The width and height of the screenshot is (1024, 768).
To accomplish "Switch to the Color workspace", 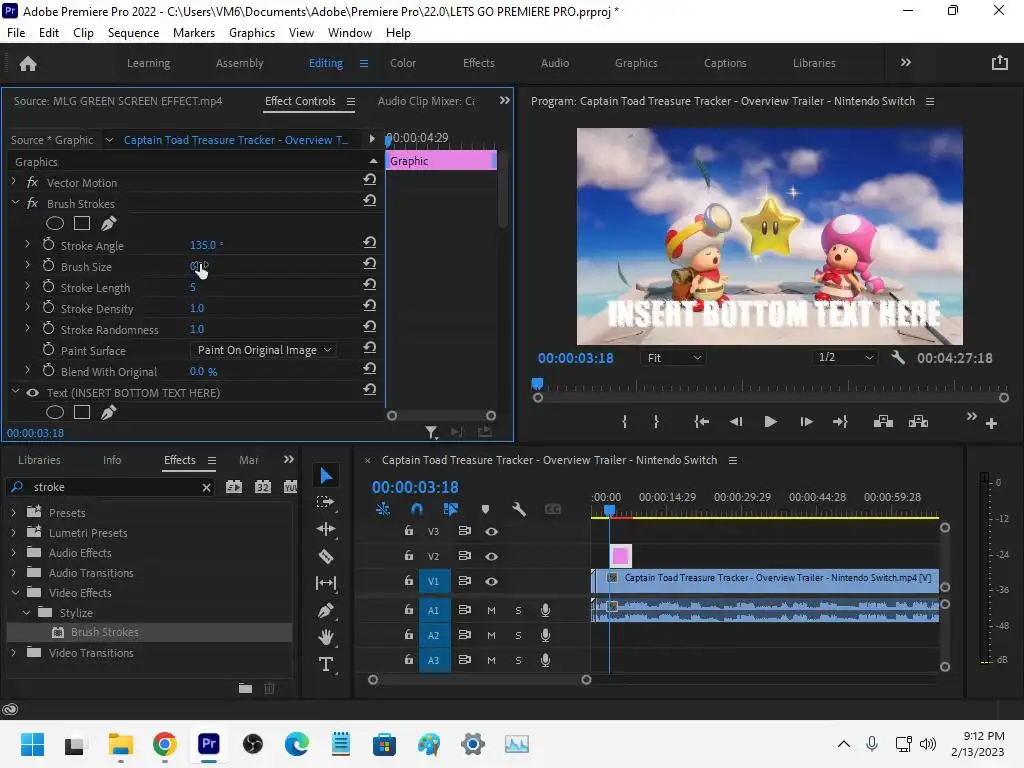I will point(402,63).
